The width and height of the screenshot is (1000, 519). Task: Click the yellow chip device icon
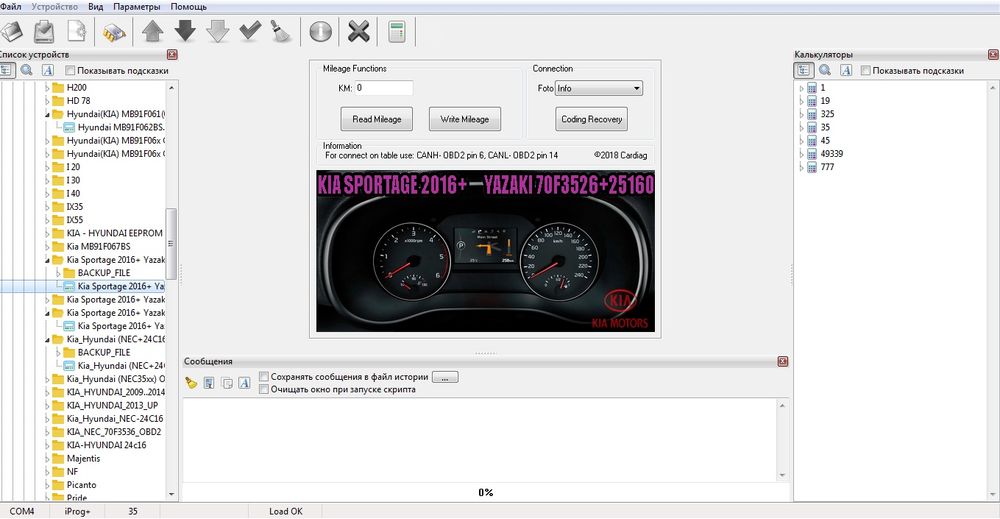tap(114, 32)
